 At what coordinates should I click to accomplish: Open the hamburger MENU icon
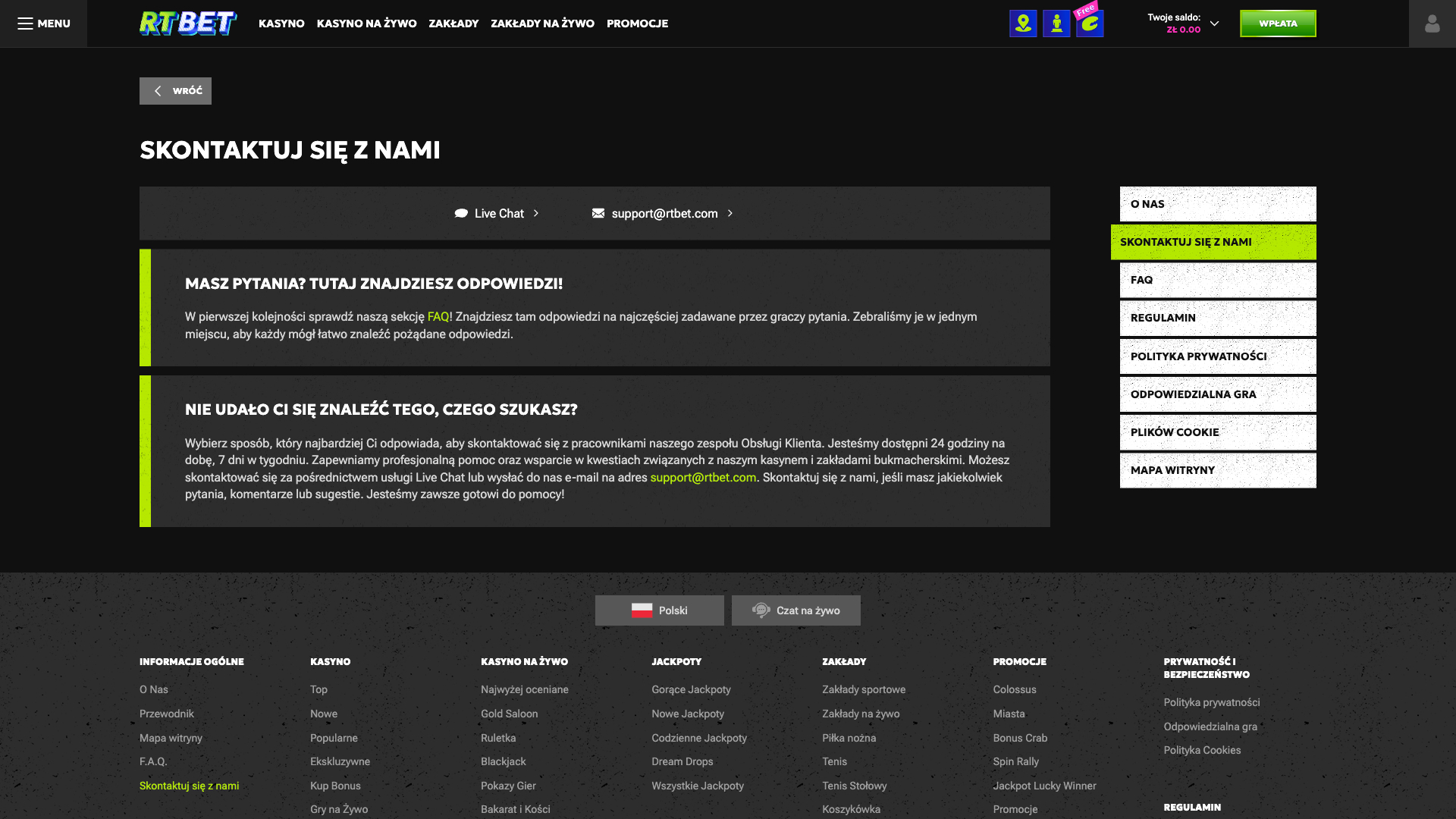pyautogui.click(x=25, y=24)
